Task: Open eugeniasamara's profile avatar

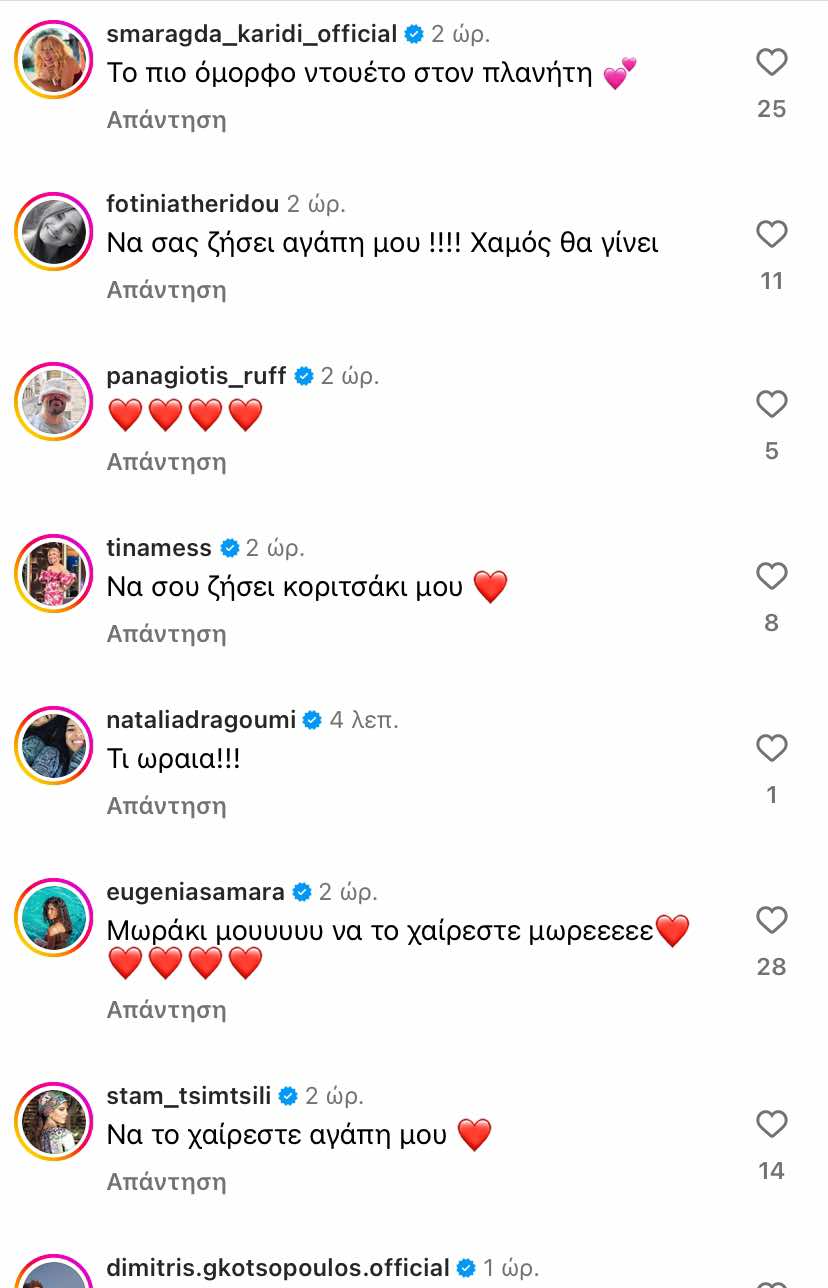Action: [x=53, y=917]
